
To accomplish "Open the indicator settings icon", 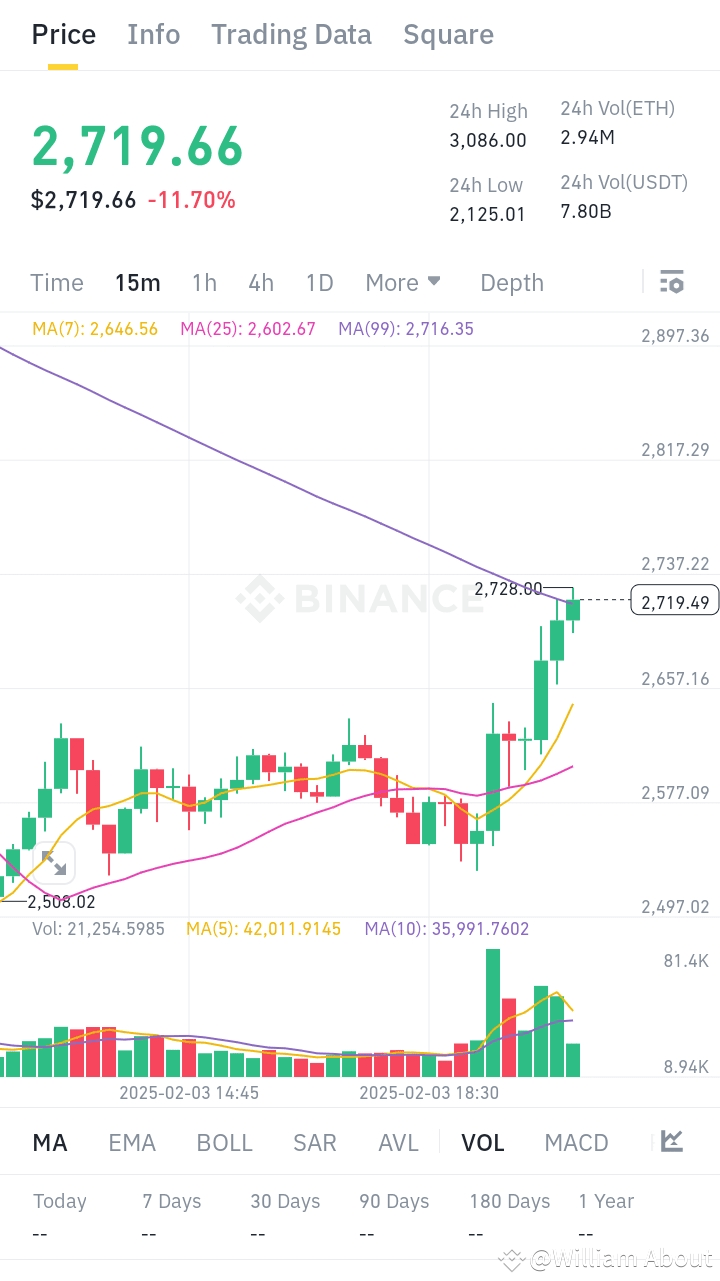I will point(672,282).
